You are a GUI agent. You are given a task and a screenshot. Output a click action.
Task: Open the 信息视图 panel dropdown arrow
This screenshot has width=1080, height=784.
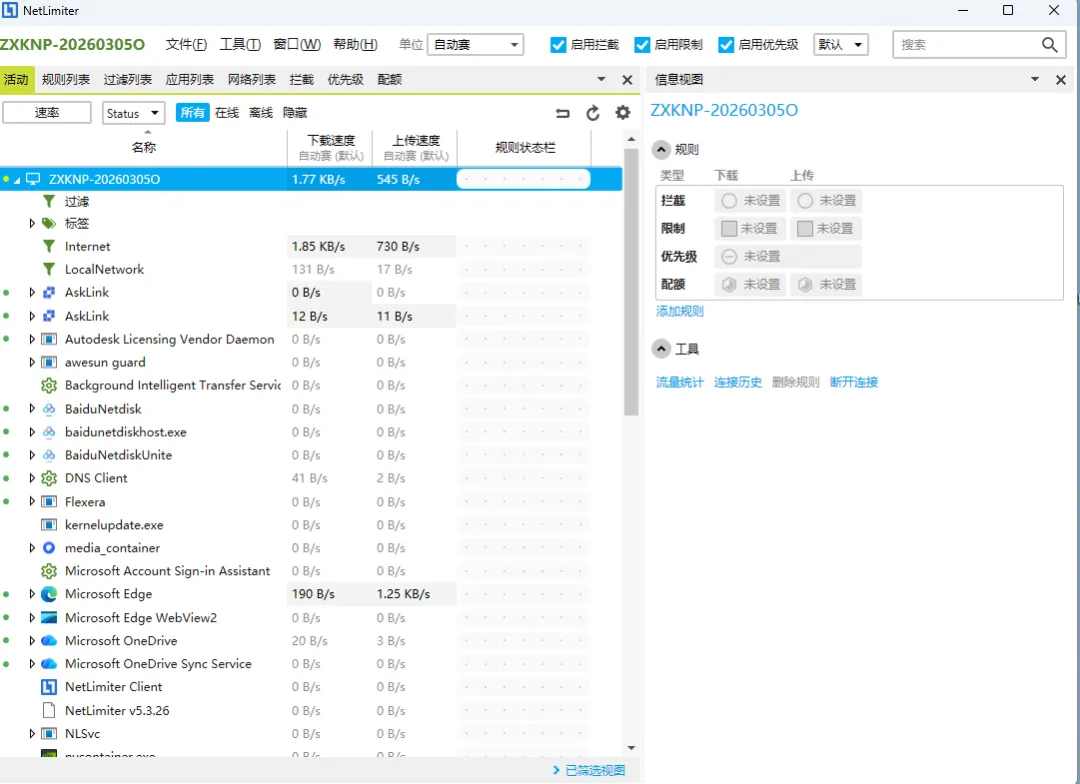coord(1035,79)
